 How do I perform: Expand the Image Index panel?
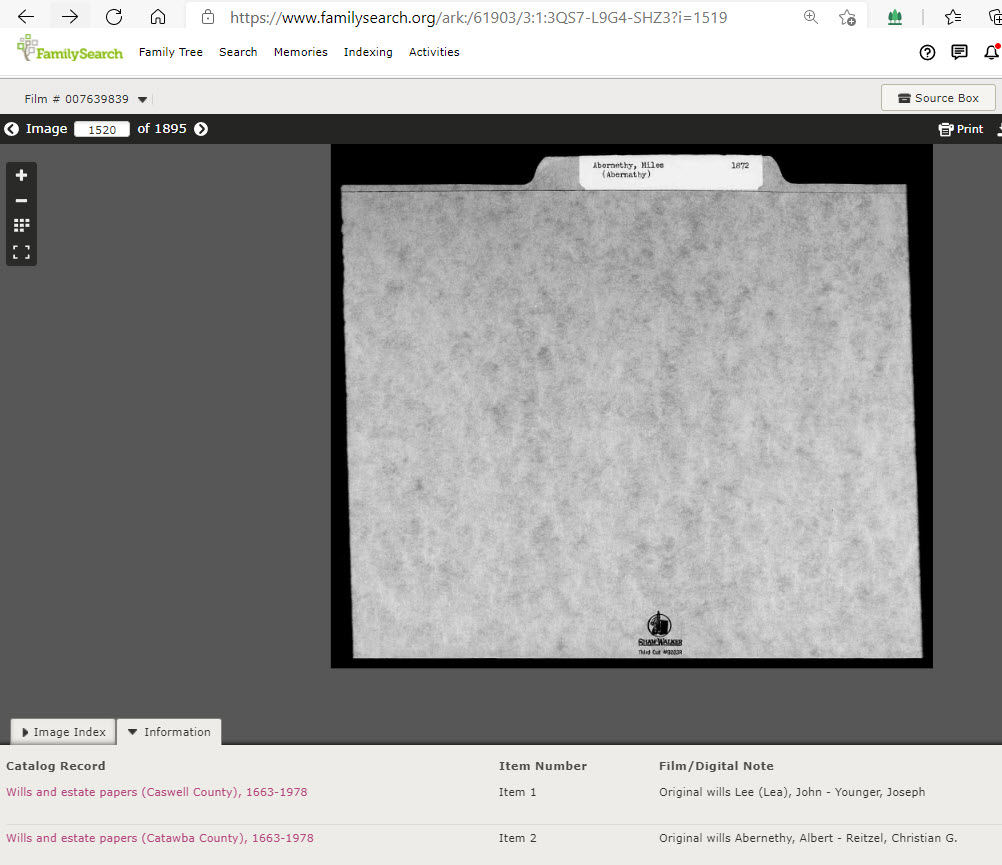62,731
